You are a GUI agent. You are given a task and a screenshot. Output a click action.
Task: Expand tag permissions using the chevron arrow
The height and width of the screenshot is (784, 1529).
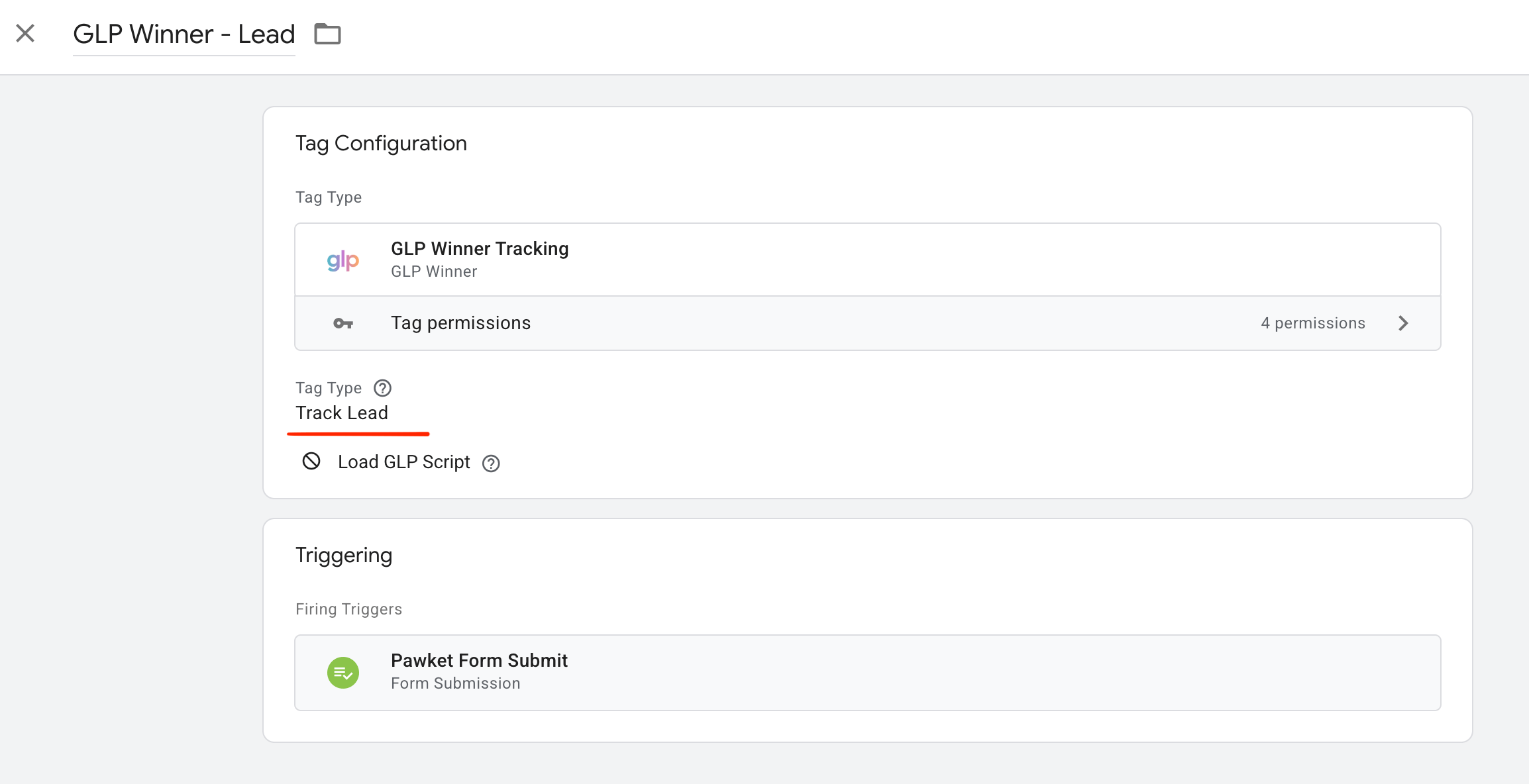coord(1403,323)
